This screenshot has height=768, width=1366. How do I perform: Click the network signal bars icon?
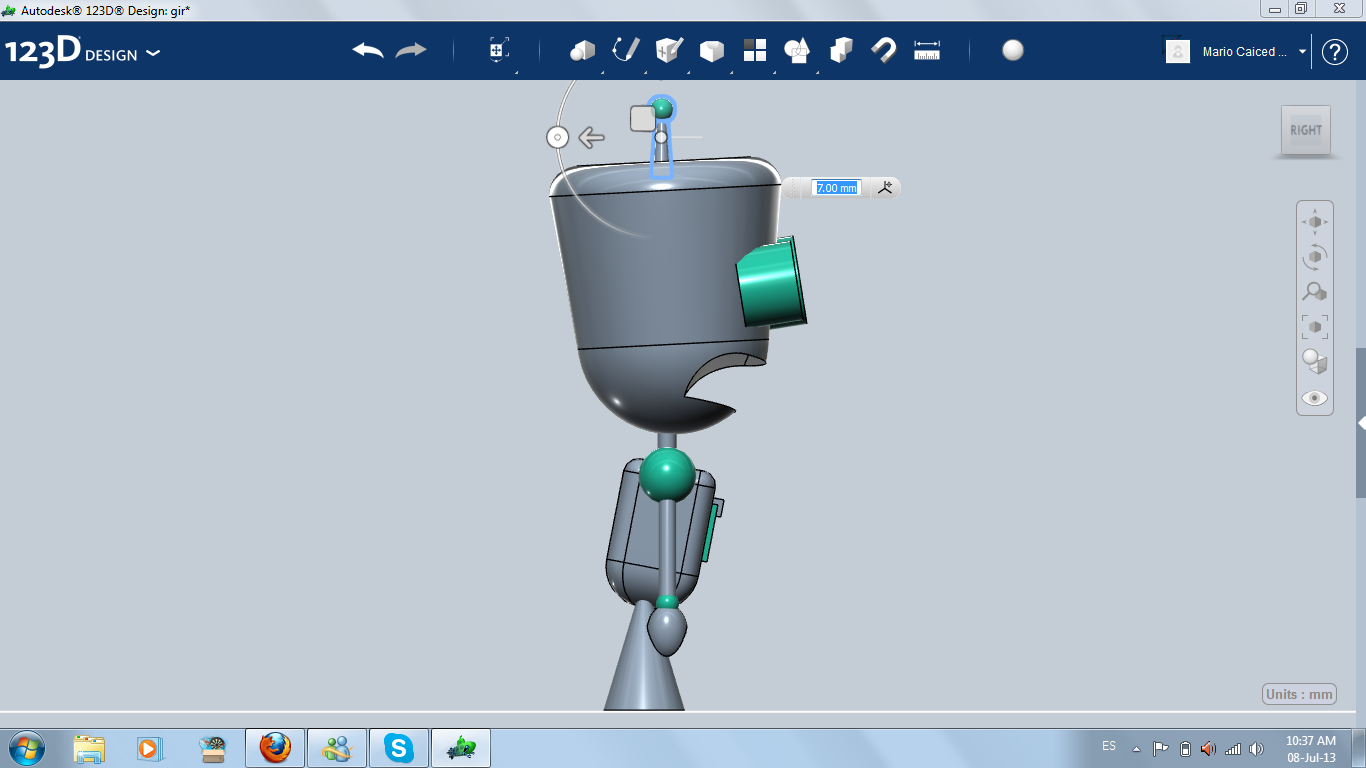point(1233,749)
